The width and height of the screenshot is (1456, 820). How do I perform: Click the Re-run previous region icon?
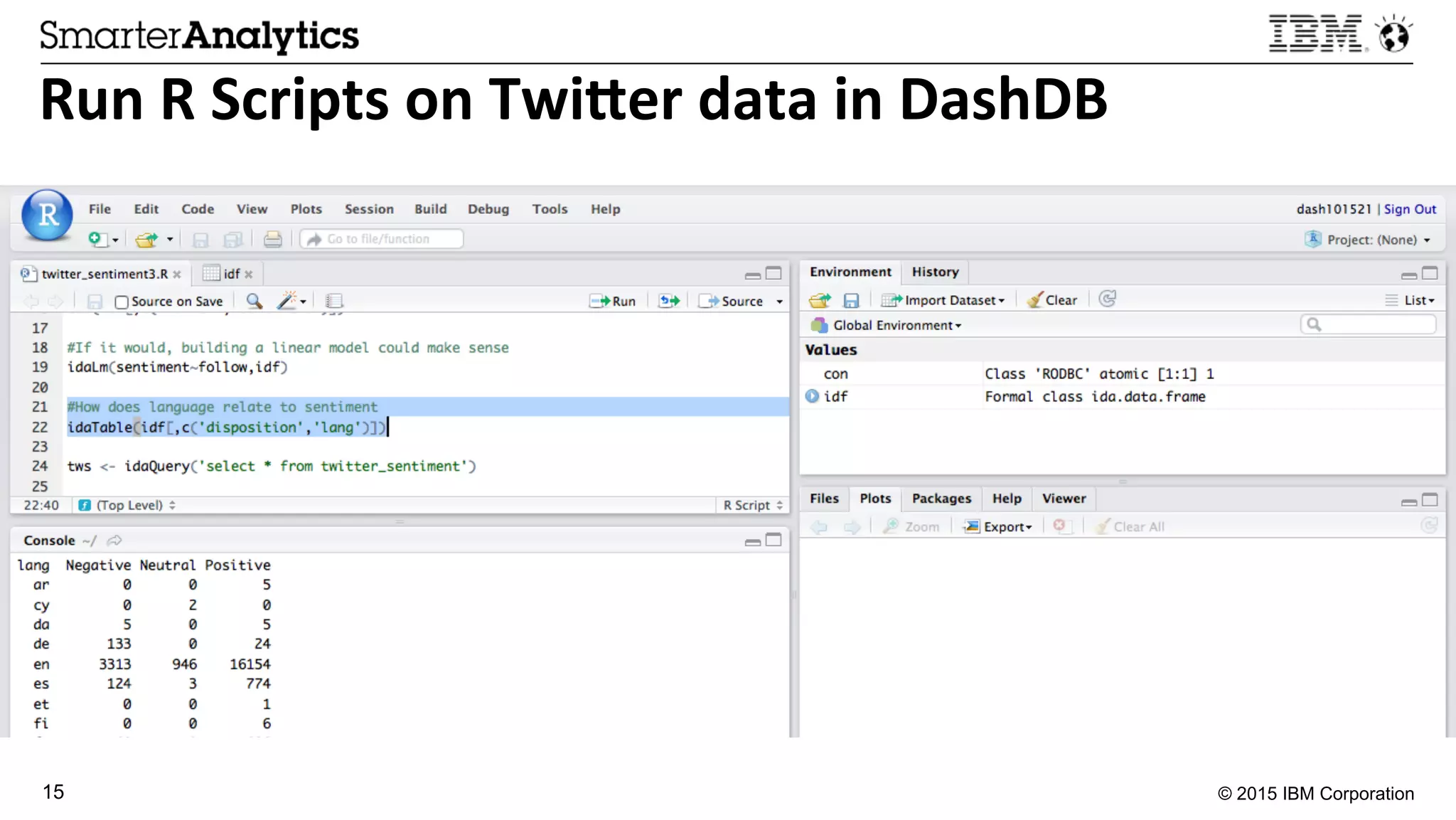(669, 301)
